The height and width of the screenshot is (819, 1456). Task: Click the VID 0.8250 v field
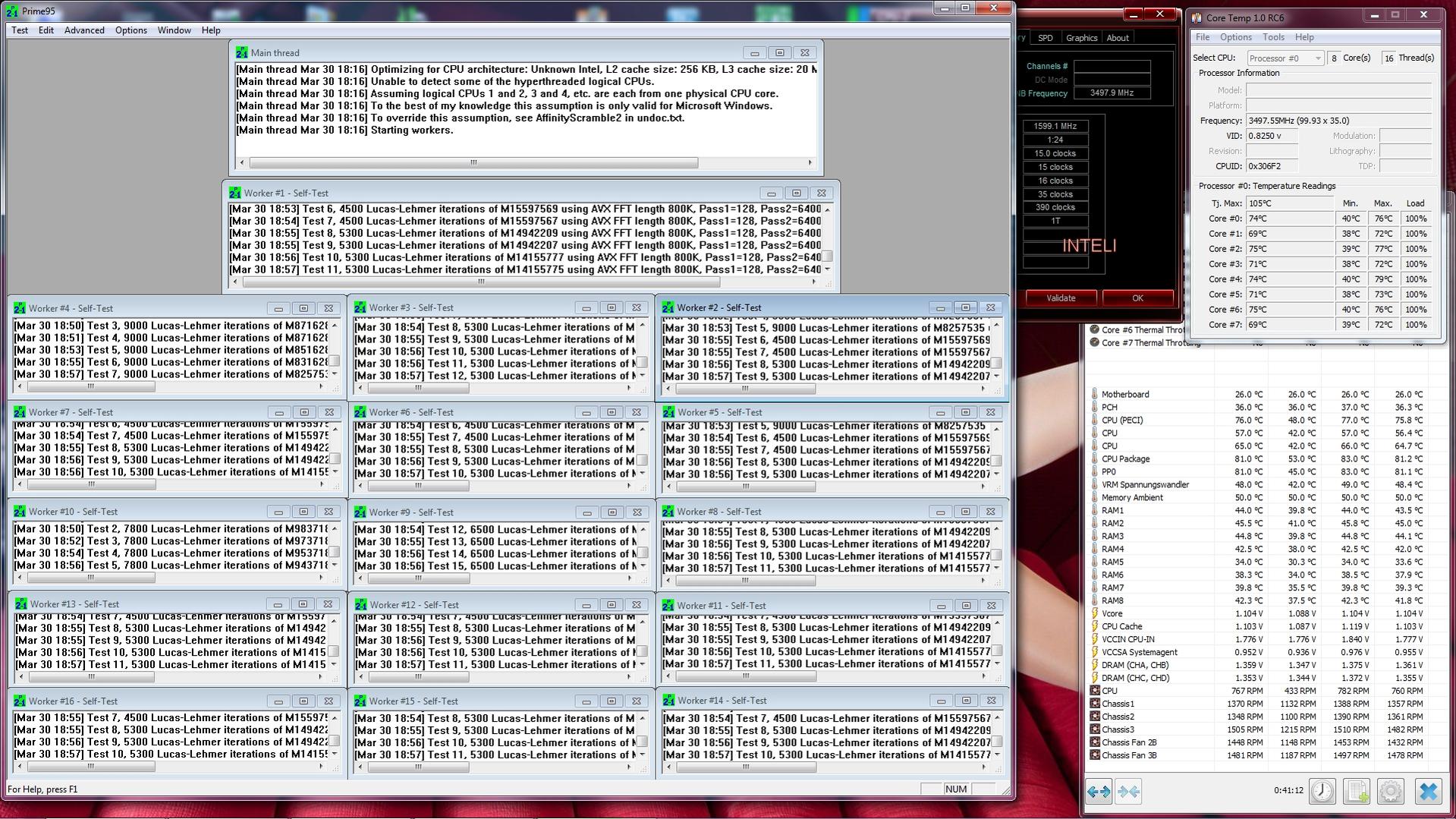click(1272, 136)
